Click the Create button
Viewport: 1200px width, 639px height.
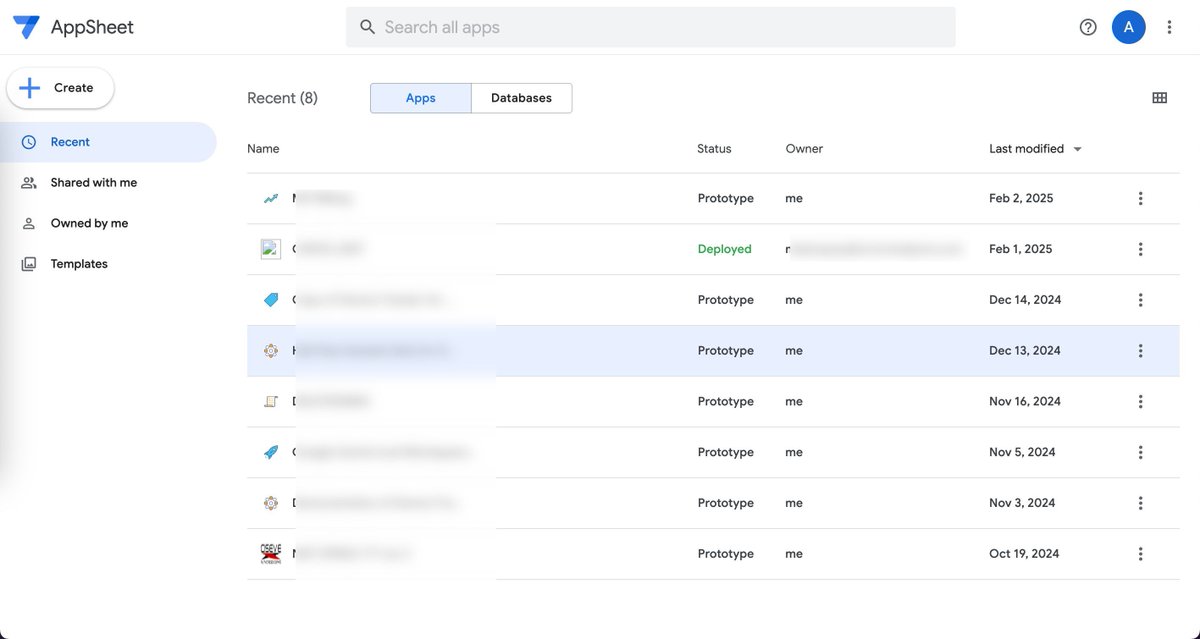60,88
